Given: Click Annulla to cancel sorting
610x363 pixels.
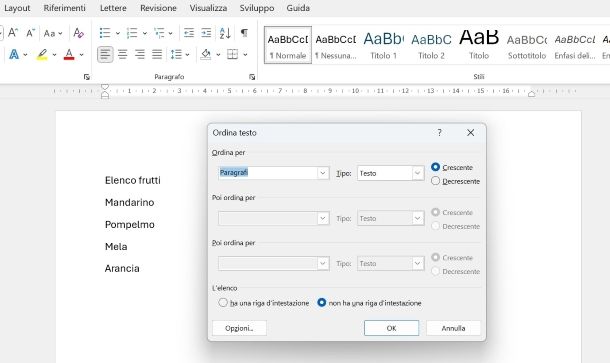Looking at the screenshot, I should click(453, 328).
